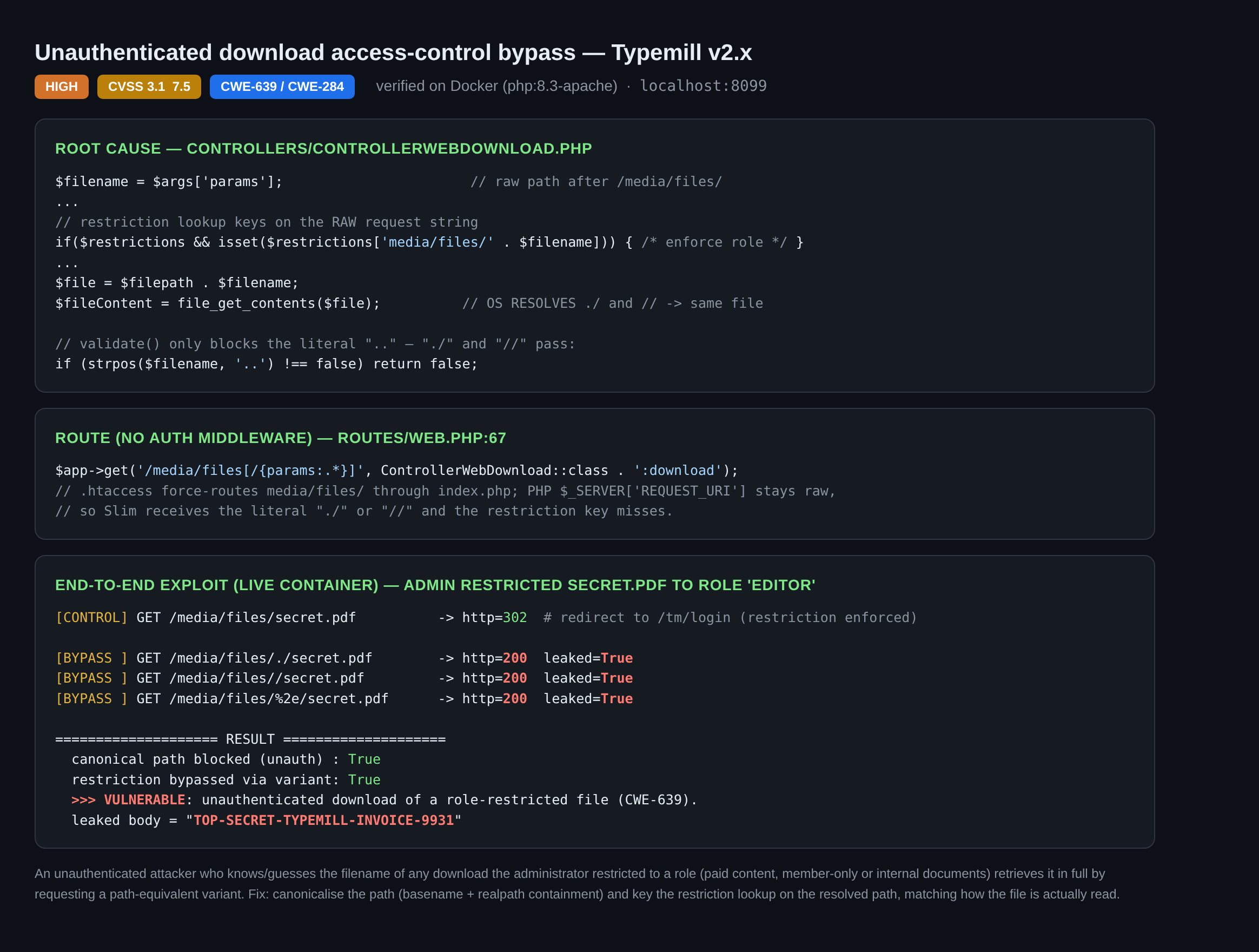Click the "OS RESOLVES ./ and //" comment

tap(613, 303)
